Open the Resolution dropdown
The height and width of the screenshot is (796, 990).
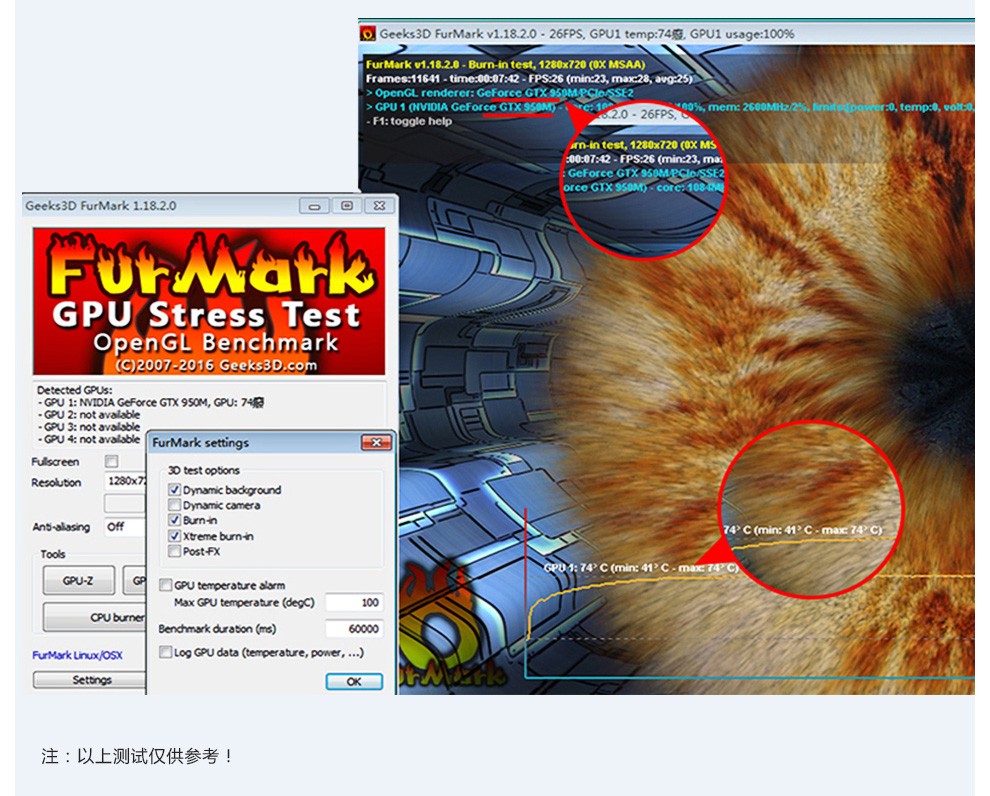coord(125,482)
